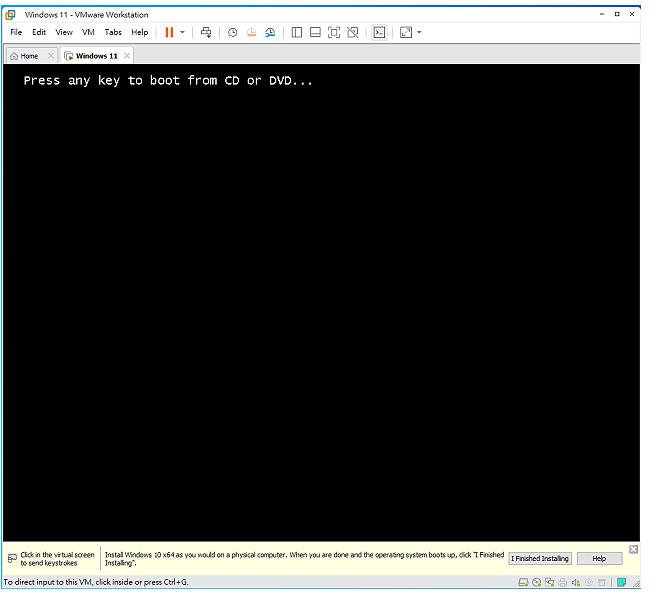
Task: Click the VMware Workstation title bar logo
Action: pyautogui.click(x=10, y=15)
